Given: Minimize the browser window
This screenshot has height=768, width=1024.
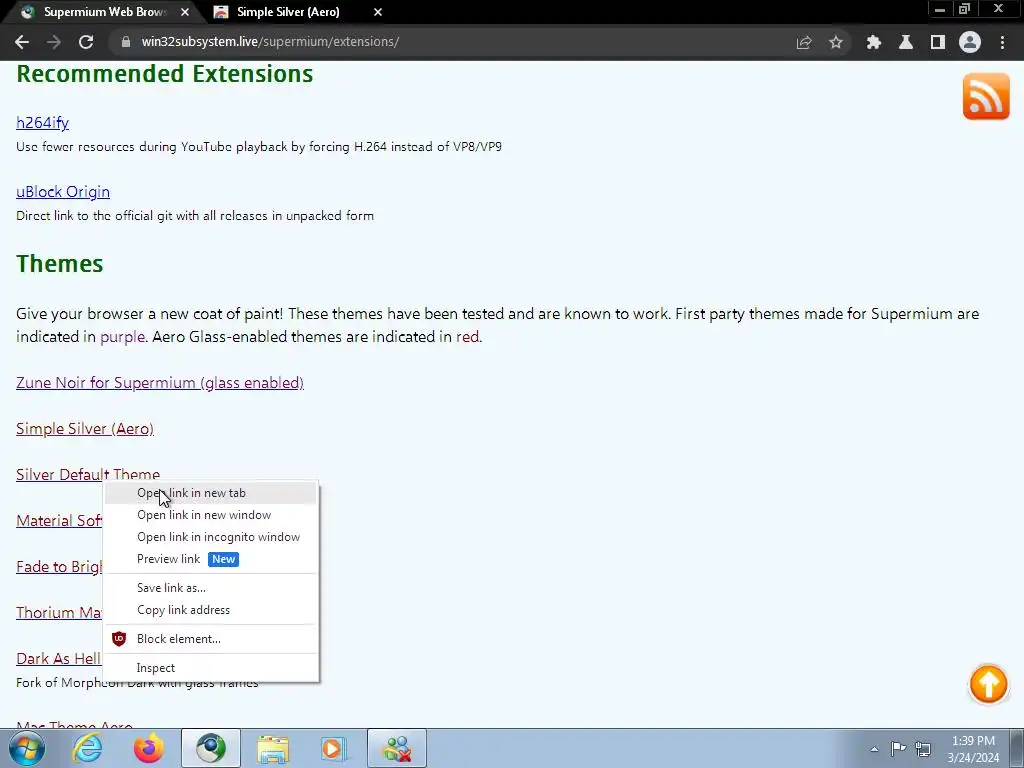Looking at the screenshot, I should coord(940,9).
